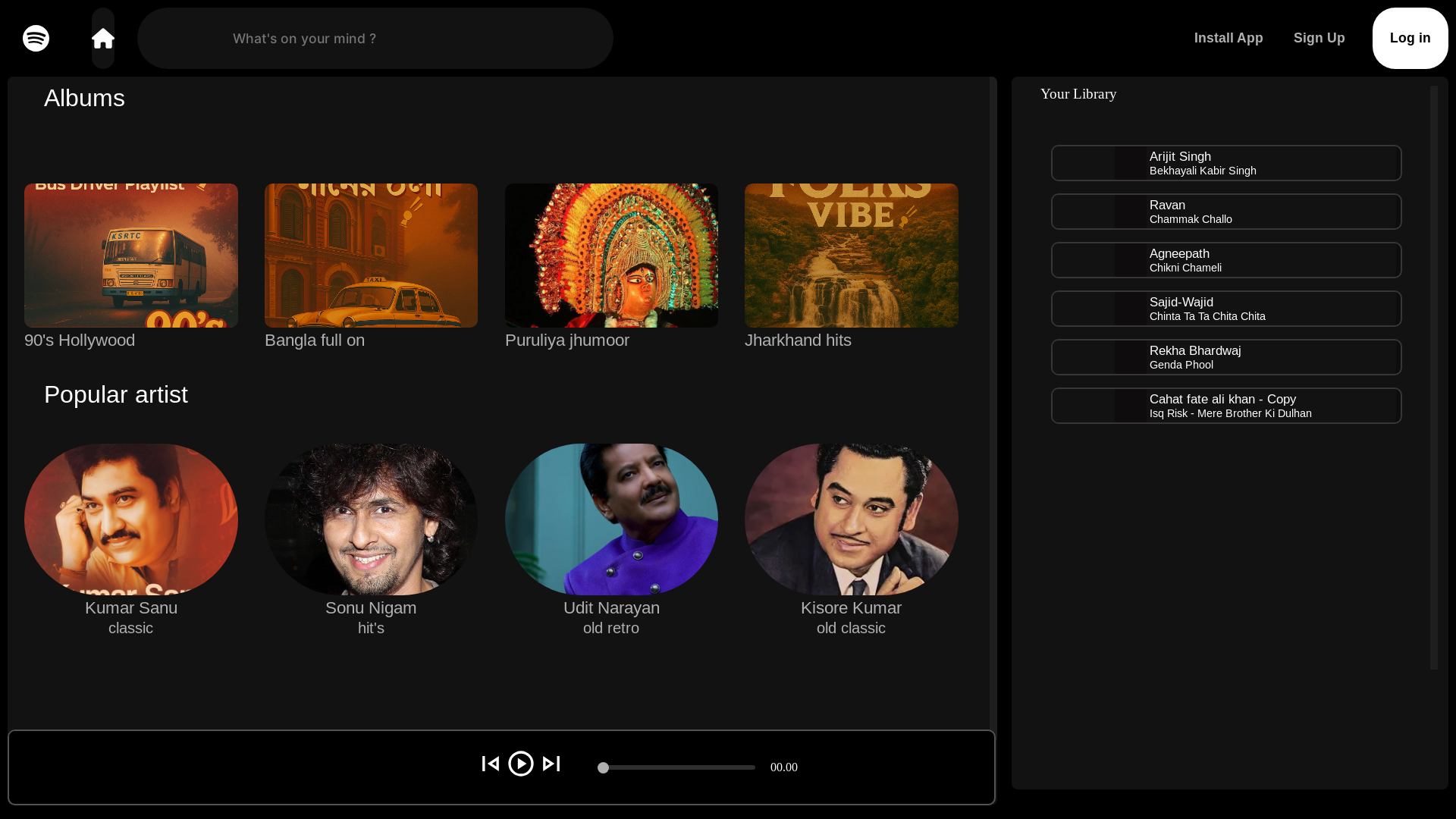Play Cahat fate ali khan library item

[x=1226, y=406]
